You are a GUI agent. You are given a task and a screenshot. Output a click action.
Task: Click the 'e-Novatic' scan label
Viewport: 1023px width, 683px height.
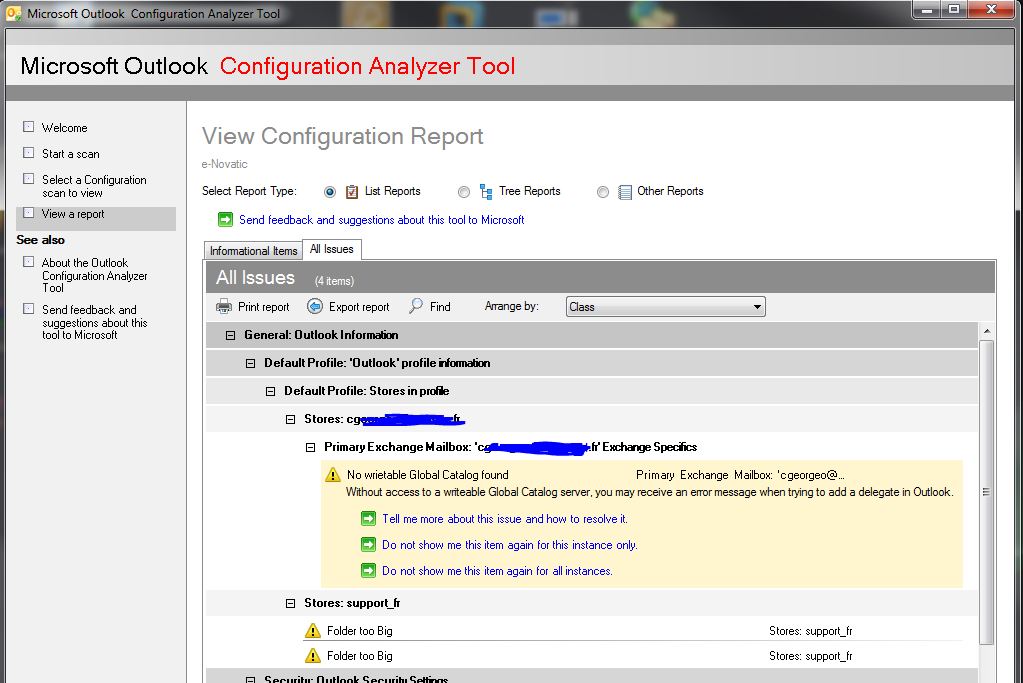click(224, 164)
